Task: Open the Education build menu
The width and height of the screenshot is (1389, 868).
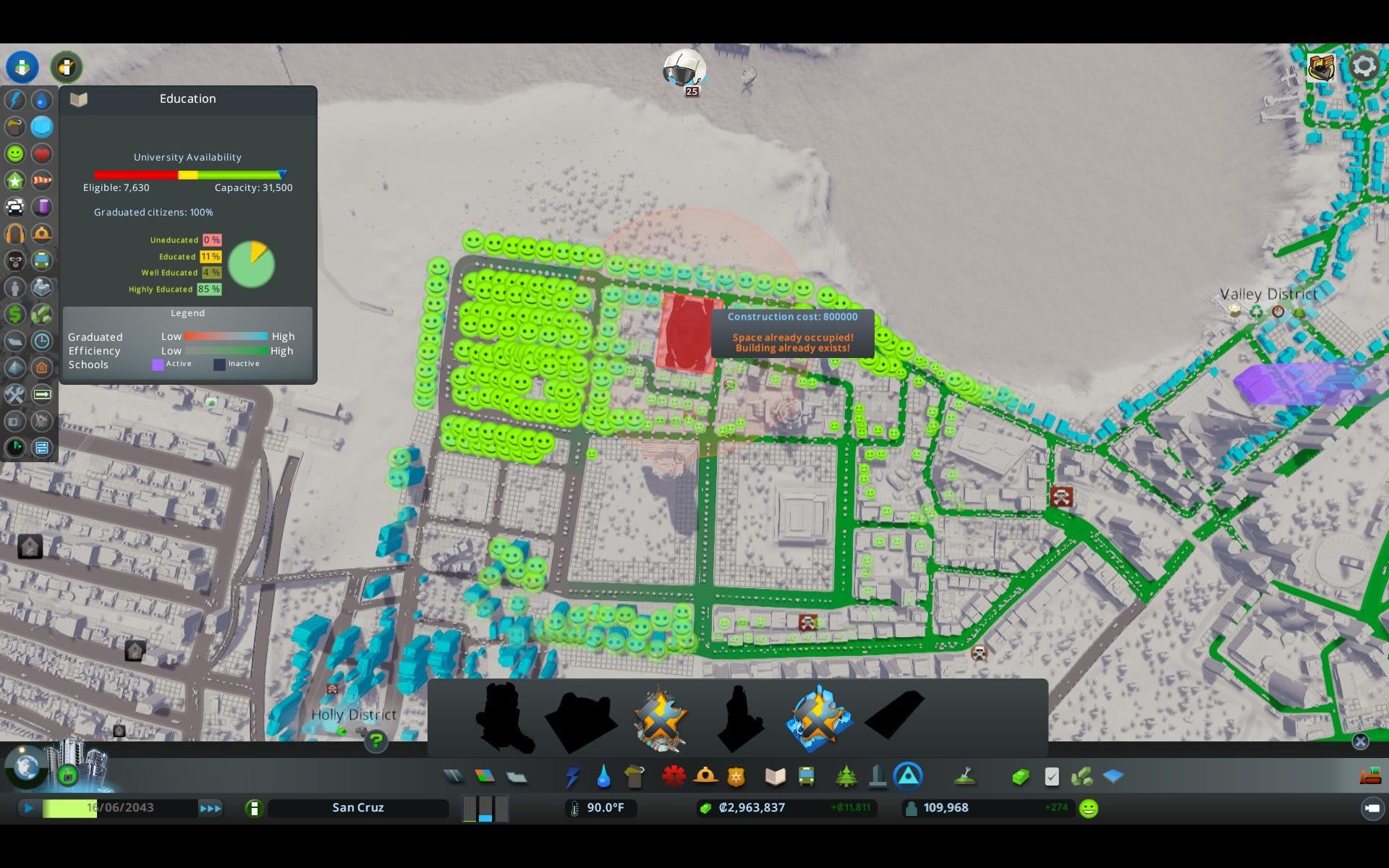Action: pos(775,777)
